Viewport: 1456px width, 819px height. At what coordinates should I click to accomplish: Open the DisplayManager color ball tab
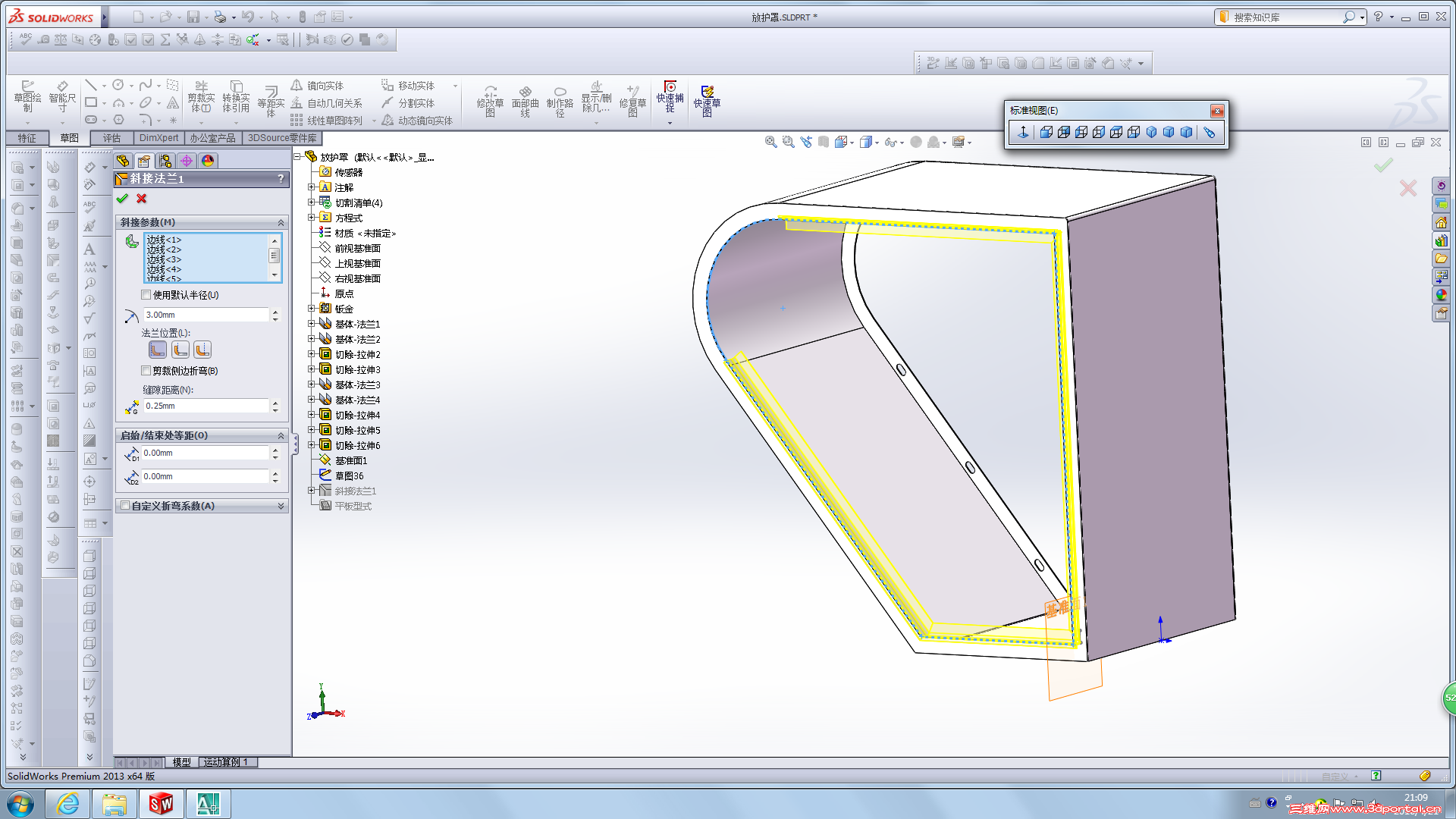pos(208,161)
